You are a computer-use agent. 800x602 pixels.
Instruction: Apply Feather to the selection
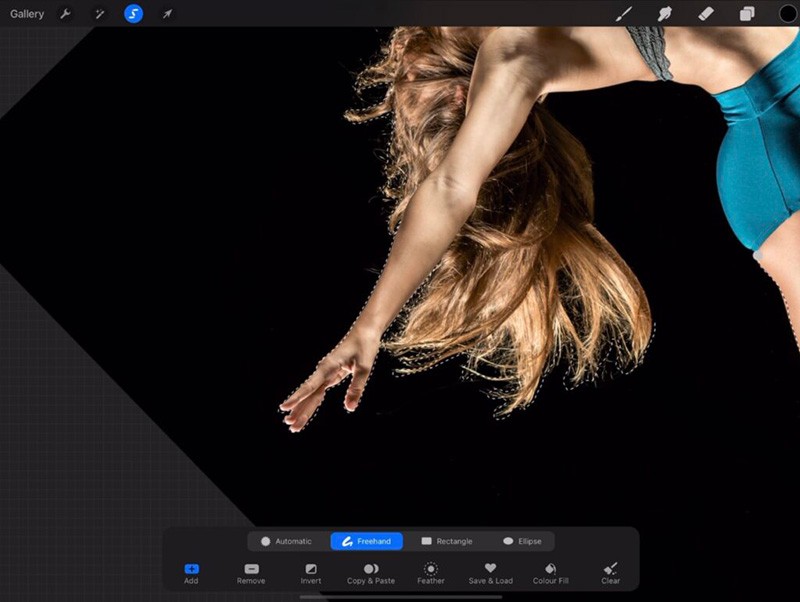(x=429, y=573)
